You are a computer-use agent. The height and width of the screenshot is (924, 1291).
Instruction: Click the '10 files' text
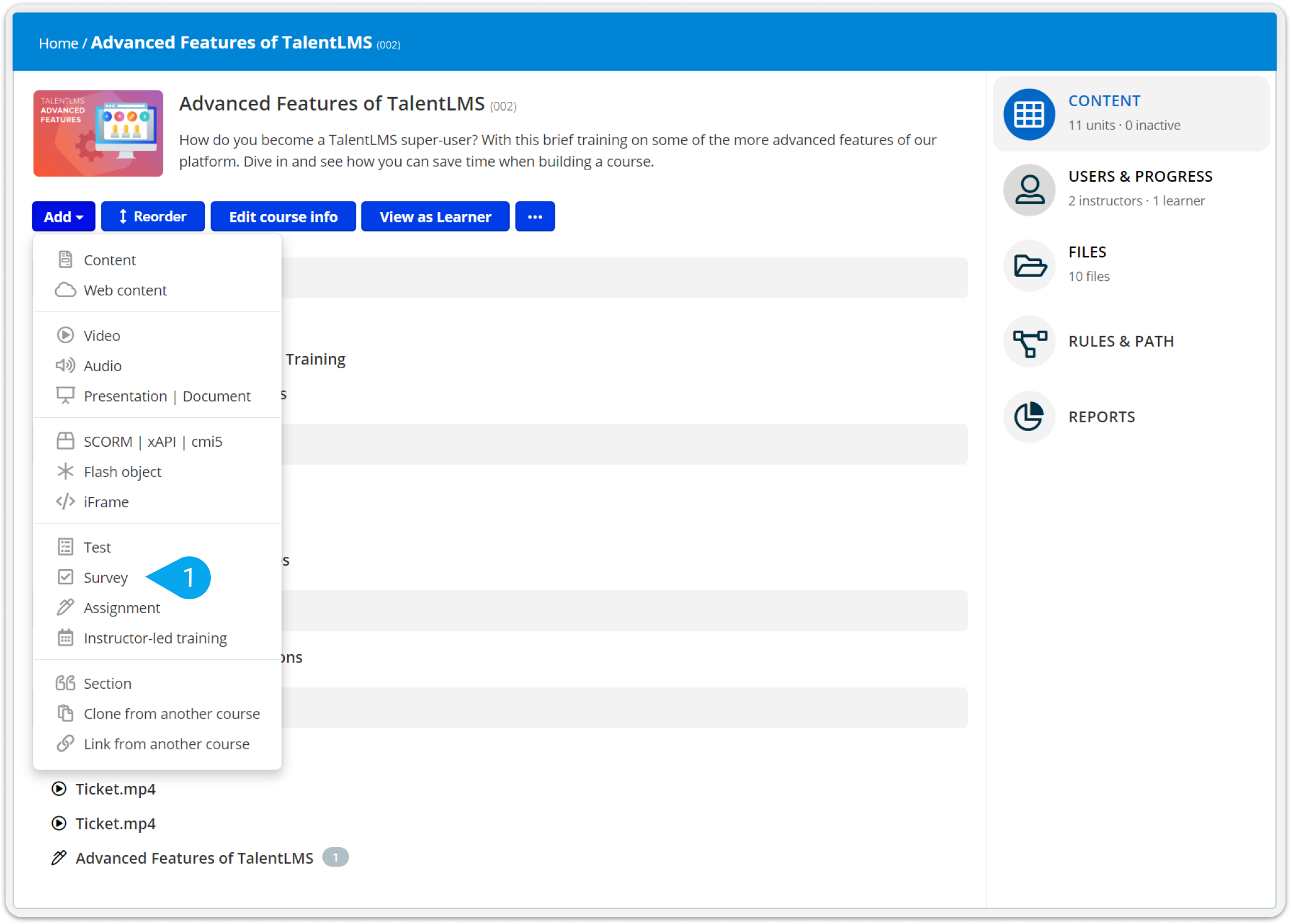(1088, 276)
